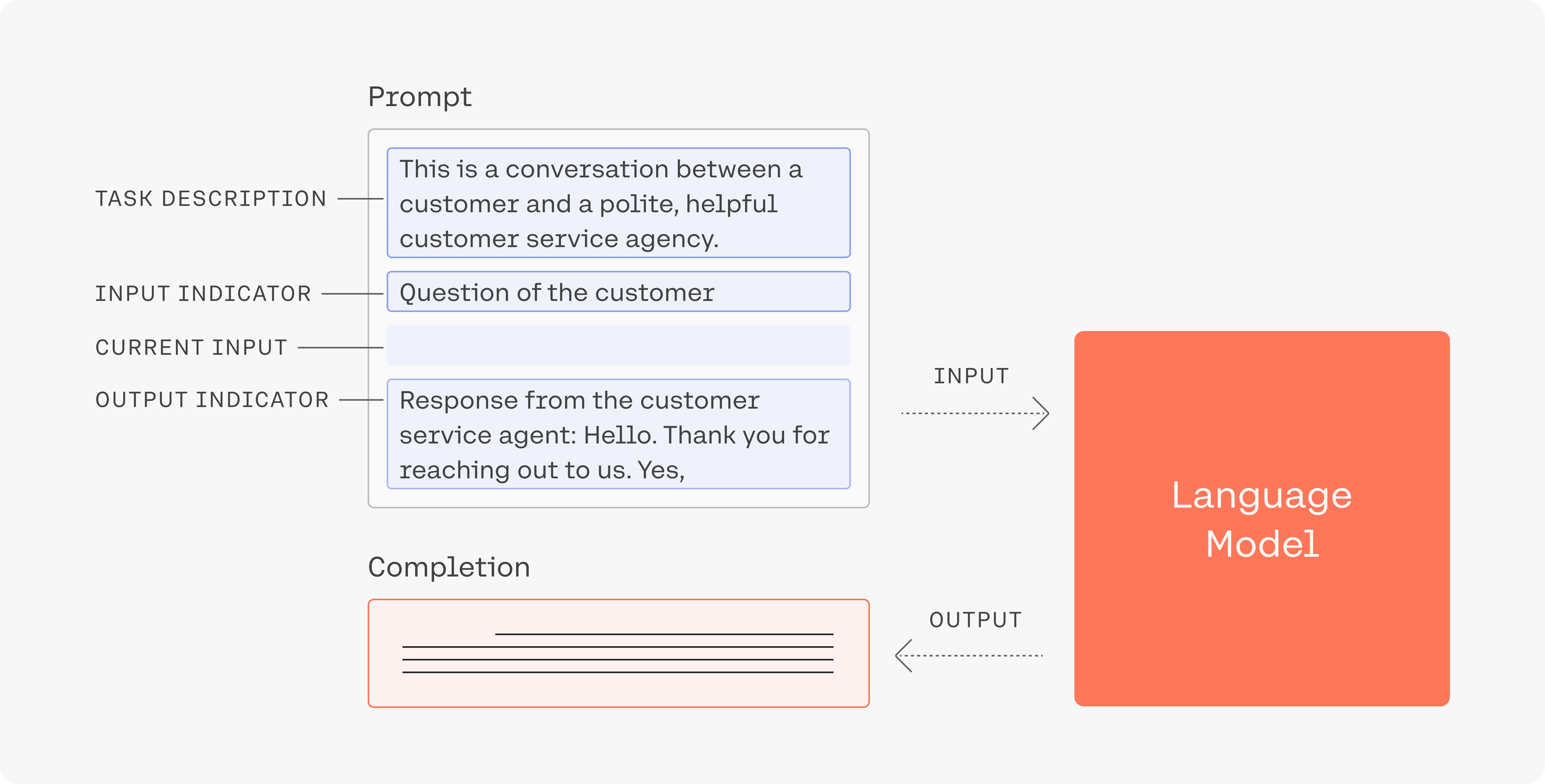
Task: Click the empty Current Input field
Action: tap(618, 345)
